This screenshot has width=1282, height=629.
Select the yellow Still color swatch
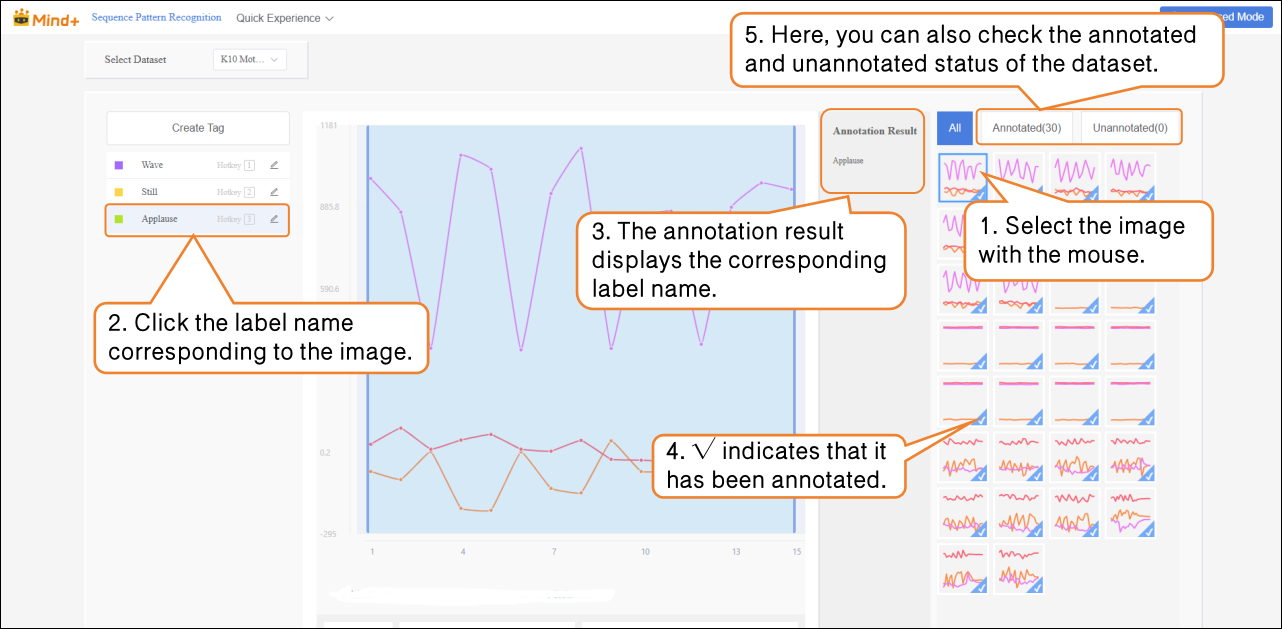pyautogui.click(x=119, y=192)
